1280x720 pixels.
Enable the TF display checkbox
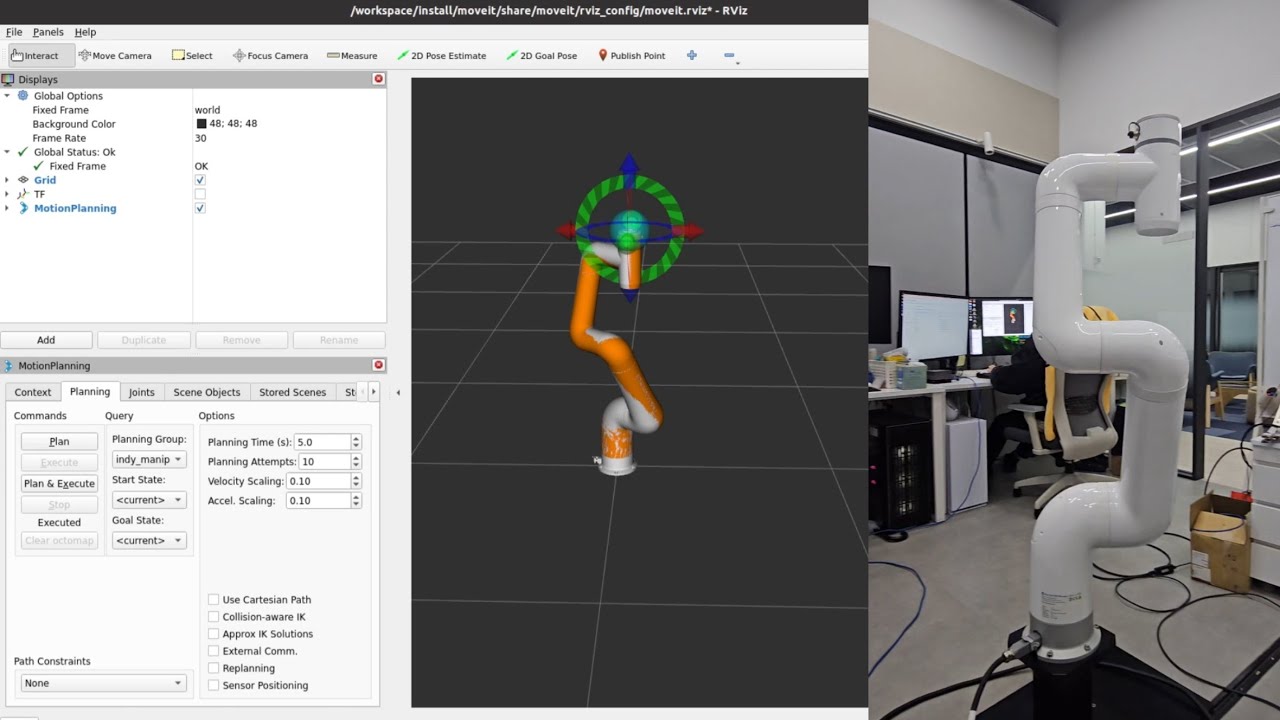click(200, 194)
